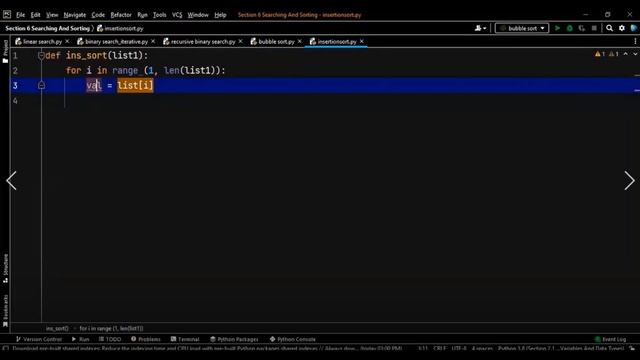Open the Project tool window sidebar button
The image size is (640, 360).
[x=5, y=51]
